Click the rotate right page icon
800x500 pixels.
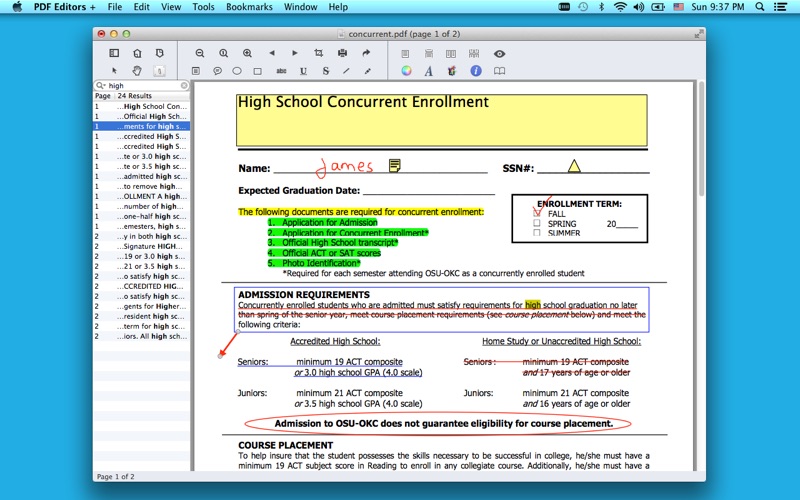click(x=160, y=53)
